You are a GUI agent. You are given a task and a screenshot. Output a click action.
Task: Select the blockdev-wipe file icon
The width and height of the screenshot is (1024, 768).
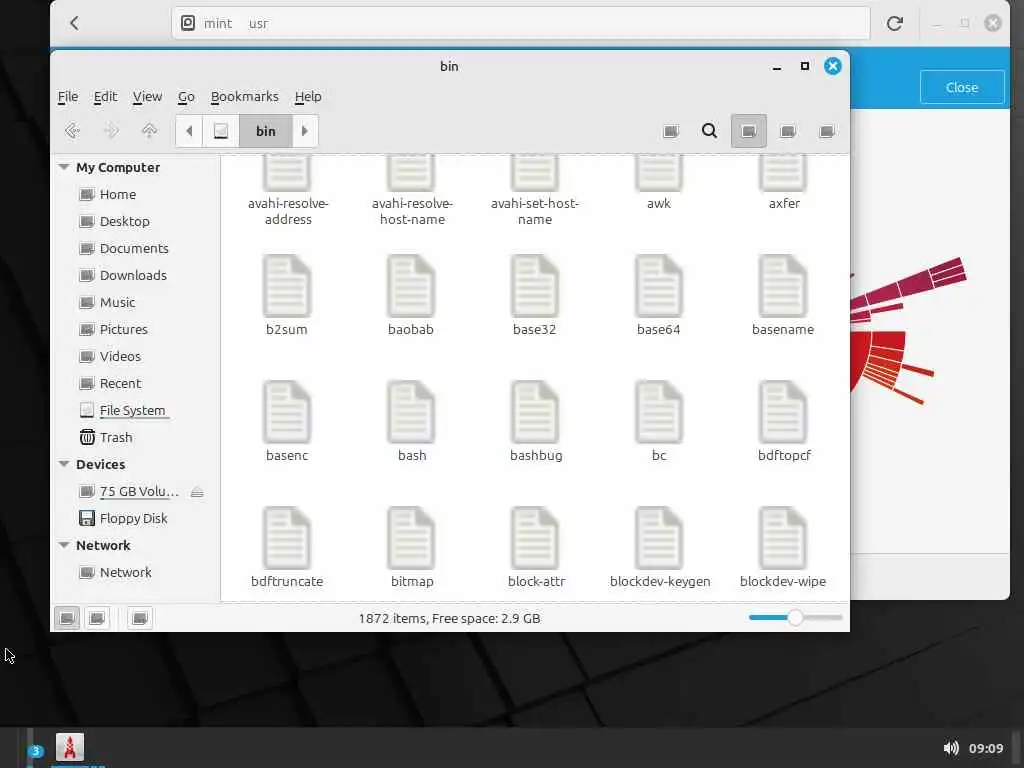pos(783,538)
